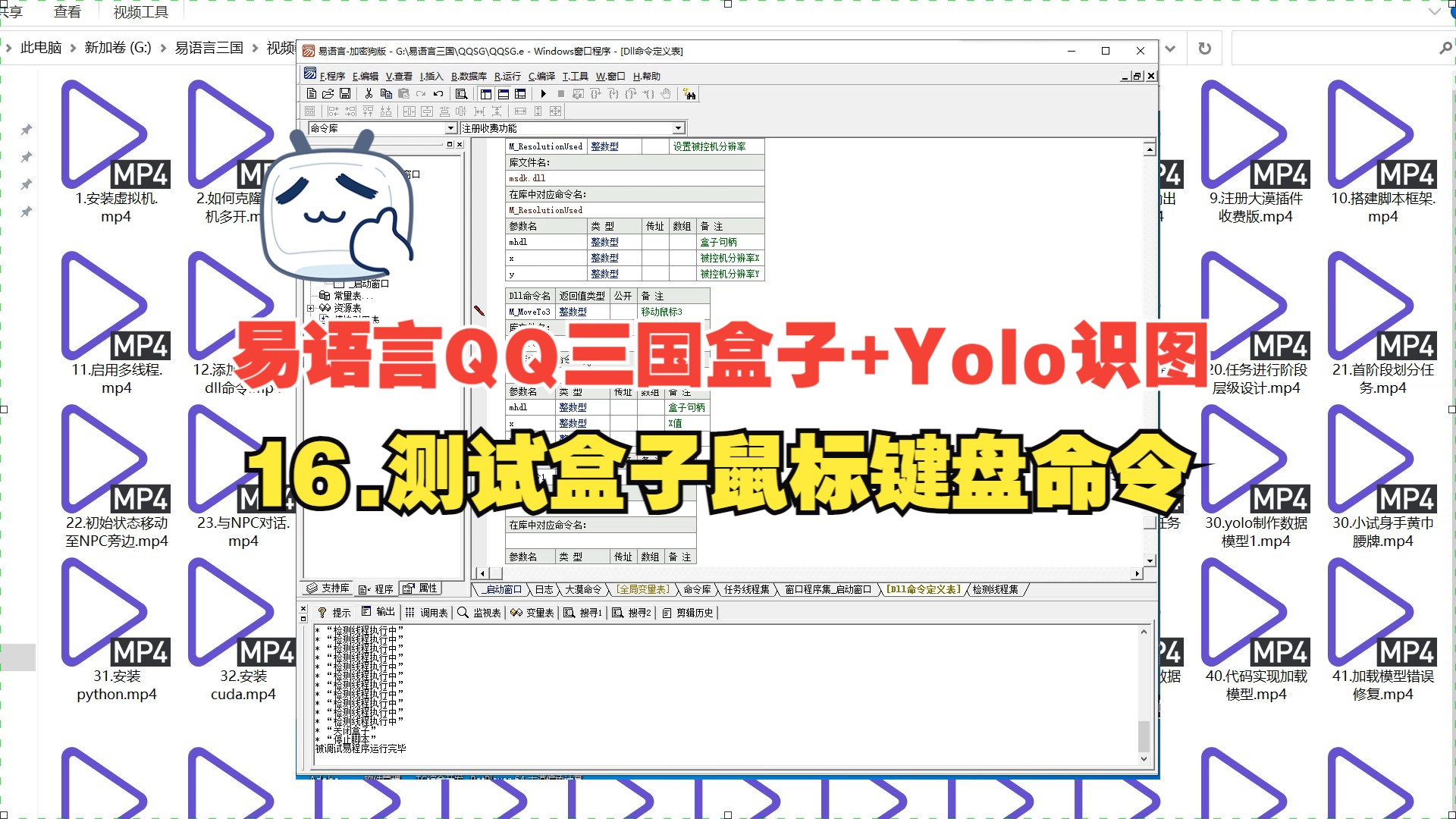
Task: Open the R.运行 menu
Action: [507, 76]
